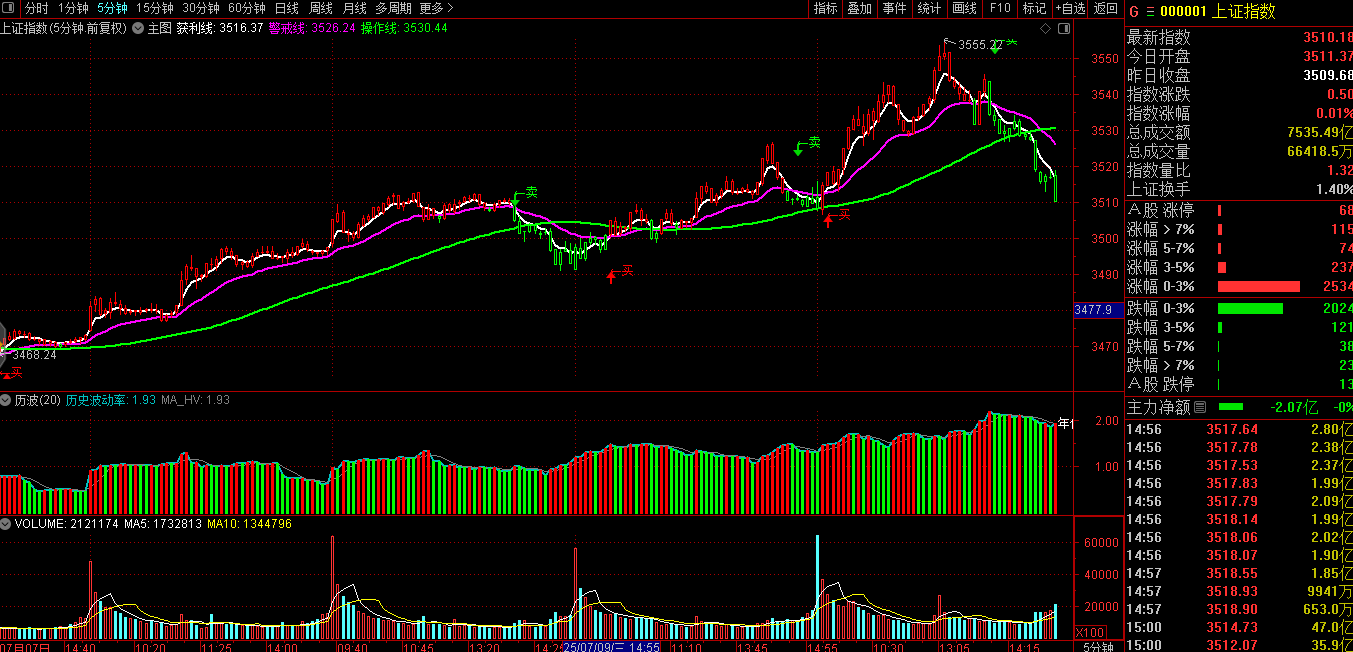Expand the VOLUME indicator dropdown arrow
The height and width of the screenshot is (652, 1353).
click(6, 523)
